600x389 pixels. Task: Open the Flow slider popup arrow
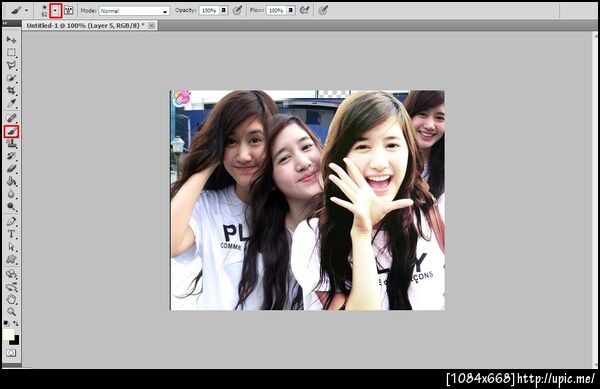coord(291,10)
